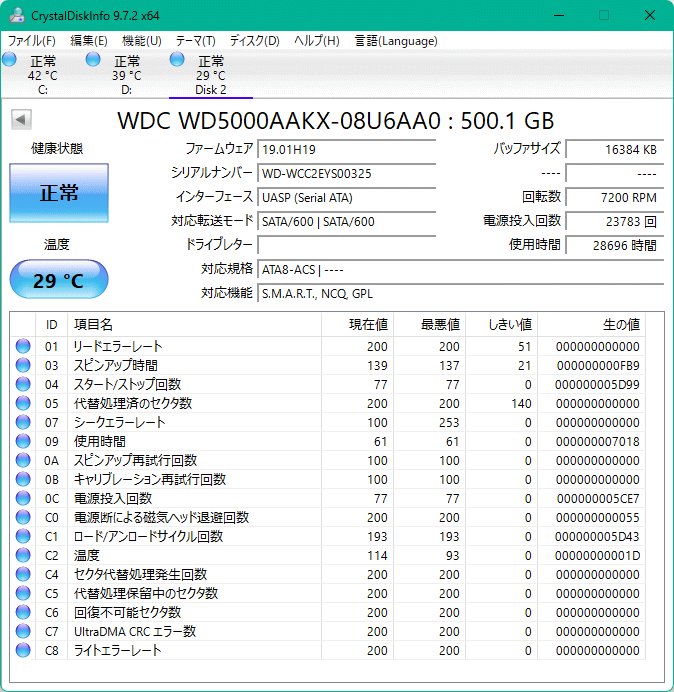Close the CrystalDiskInfo window
This screenshot has height=692, width=674.
coord(650,15)
